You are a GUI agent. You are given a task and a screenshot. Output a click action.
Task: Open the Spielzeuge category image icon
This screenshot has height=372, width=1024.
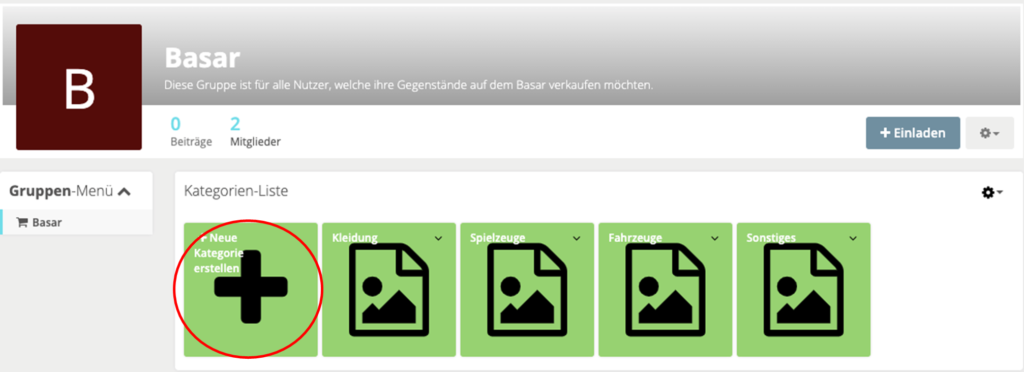(x=527, y=290)
